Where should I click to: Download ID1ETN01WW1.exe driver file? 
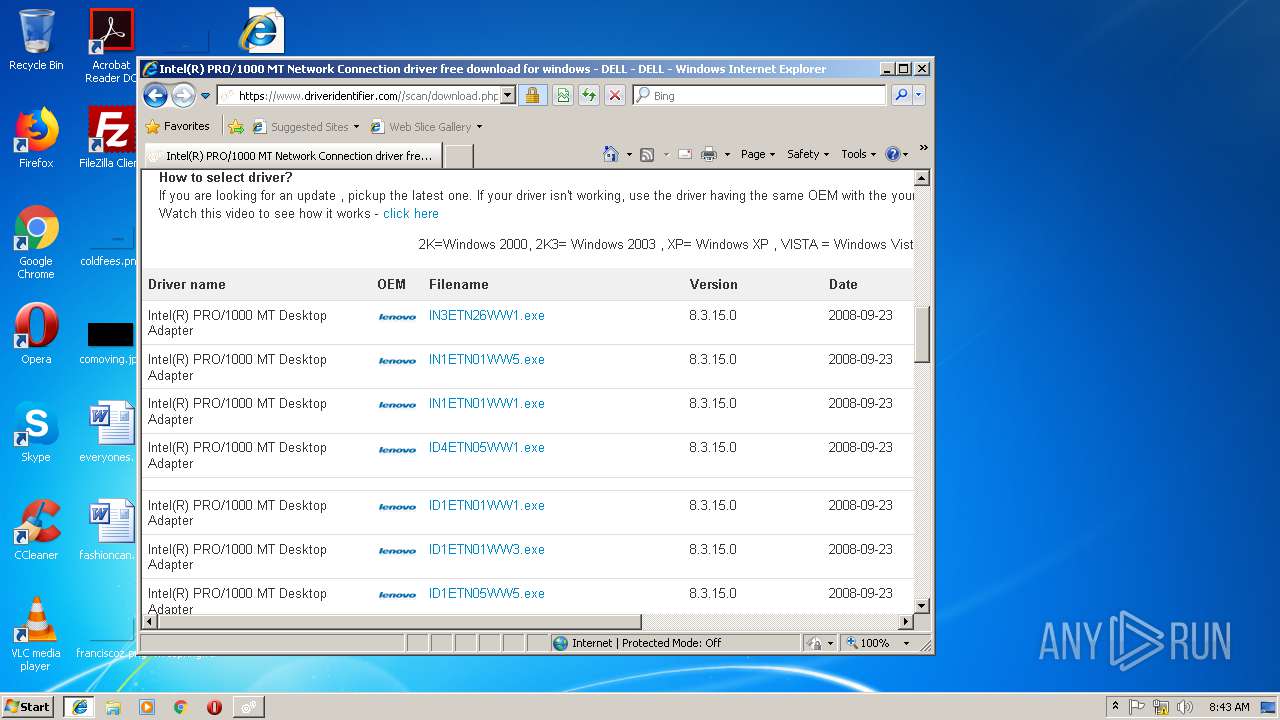tap(487, 505)
